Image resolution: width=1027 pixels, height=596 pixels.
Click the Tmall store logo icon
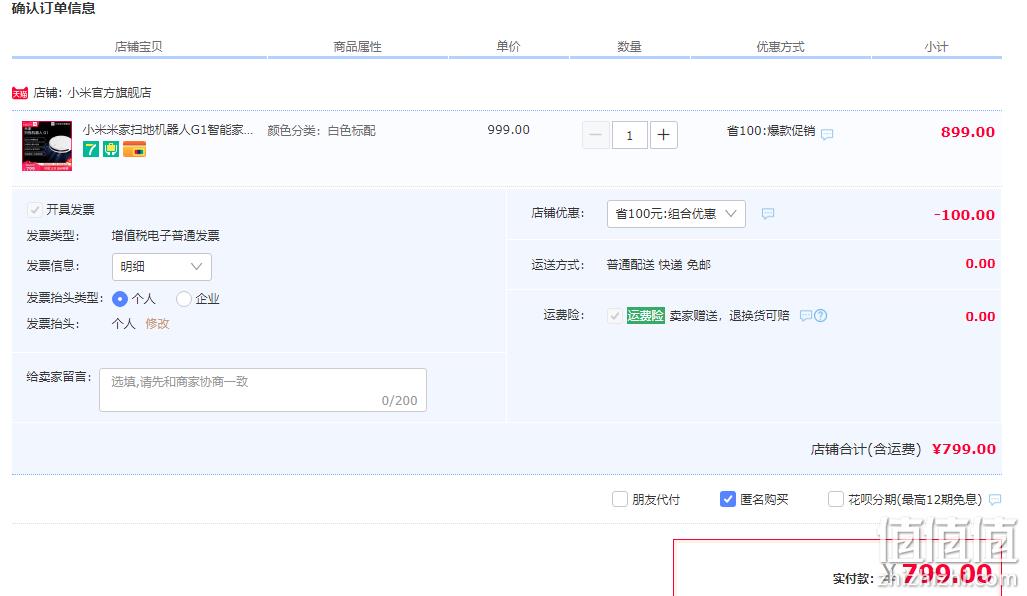click(x=20, y=93)
